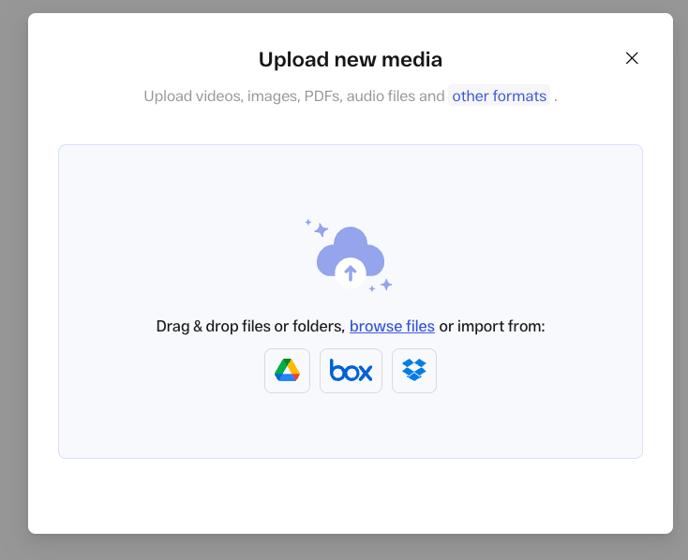Click the "or import from:" label
This screenshot has height=560, width=688.
[x=492, y=326]
